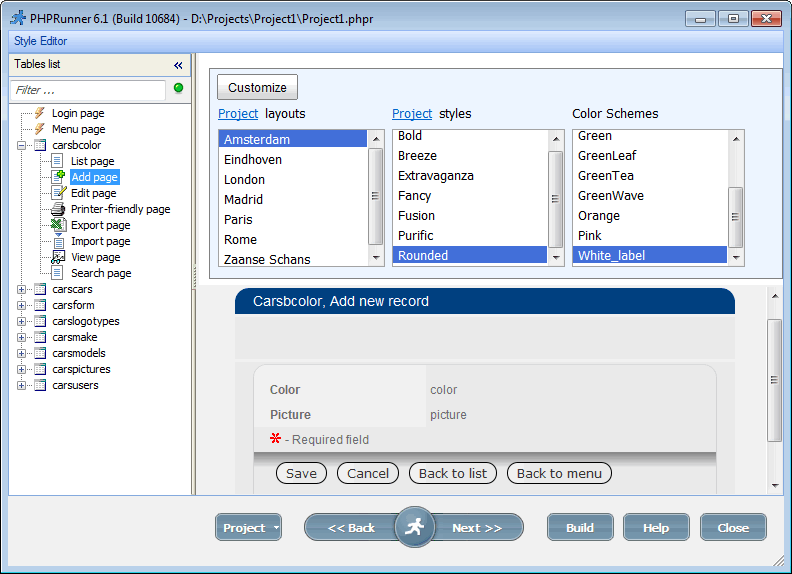Click layouts list scroll-down arrow
Image resolution: width=792 pixels, height=574 pixels.
point(376,258)
